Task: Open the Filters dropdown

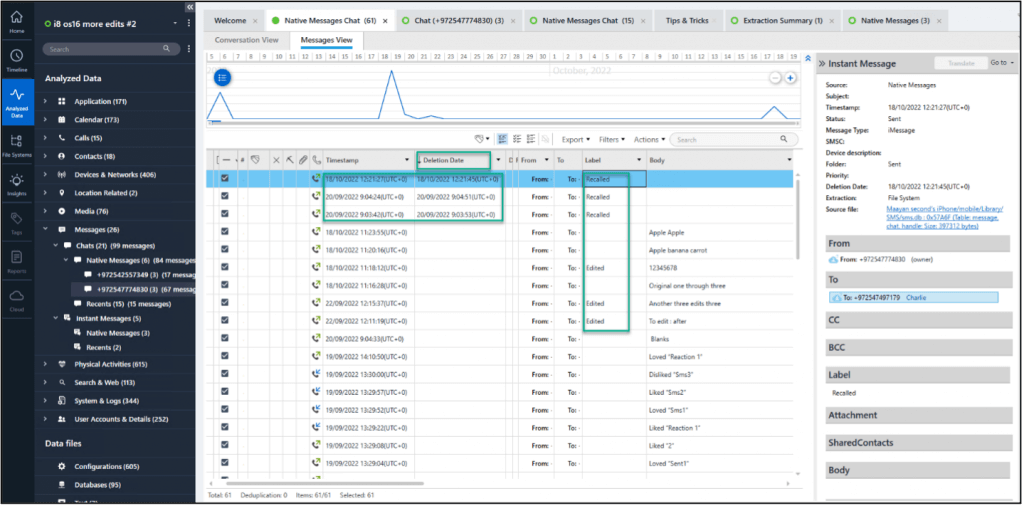Action: pos(611,140)
